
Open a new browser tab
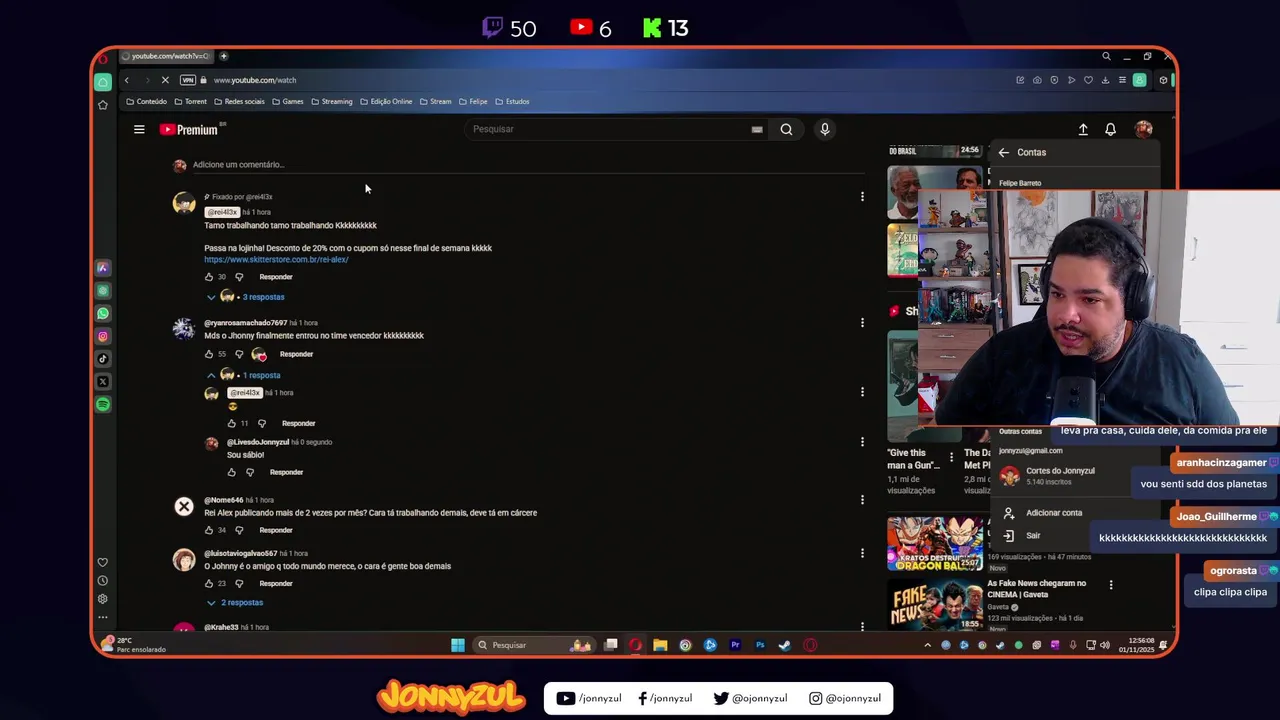click(x=223, y=56)
